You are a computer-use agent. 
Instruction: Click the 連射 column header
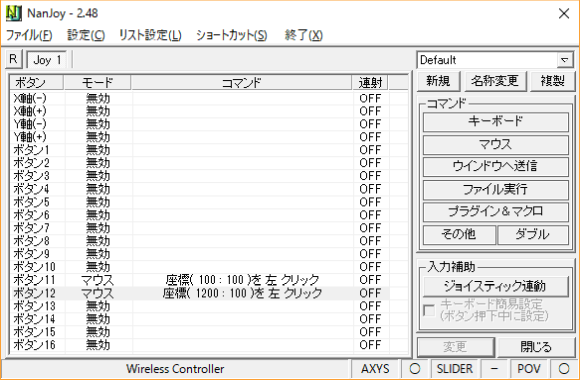pos(370,83)
